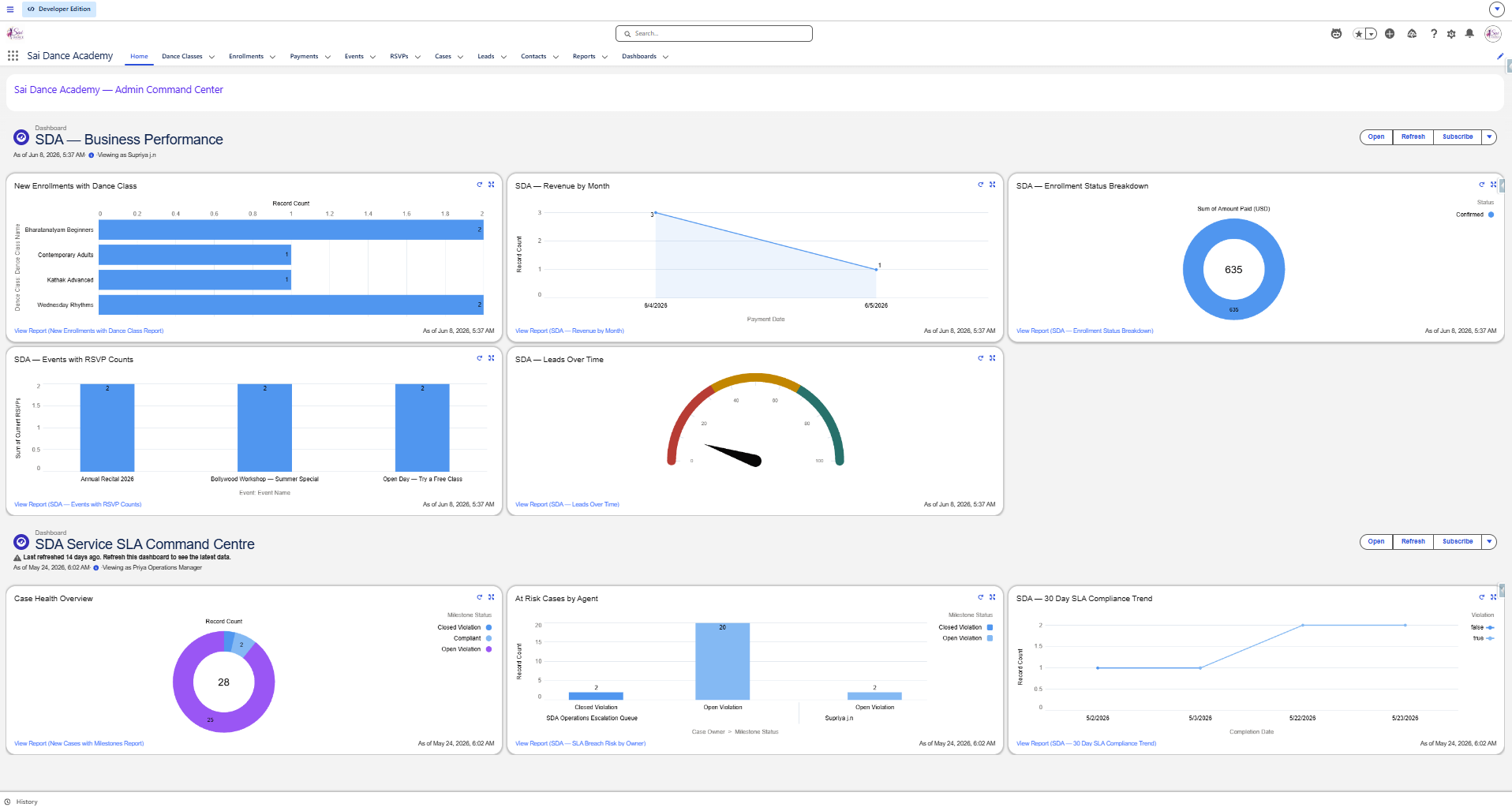Click in the global Search field
Screen dimensions: 1512x811
[x=714, y=34]
